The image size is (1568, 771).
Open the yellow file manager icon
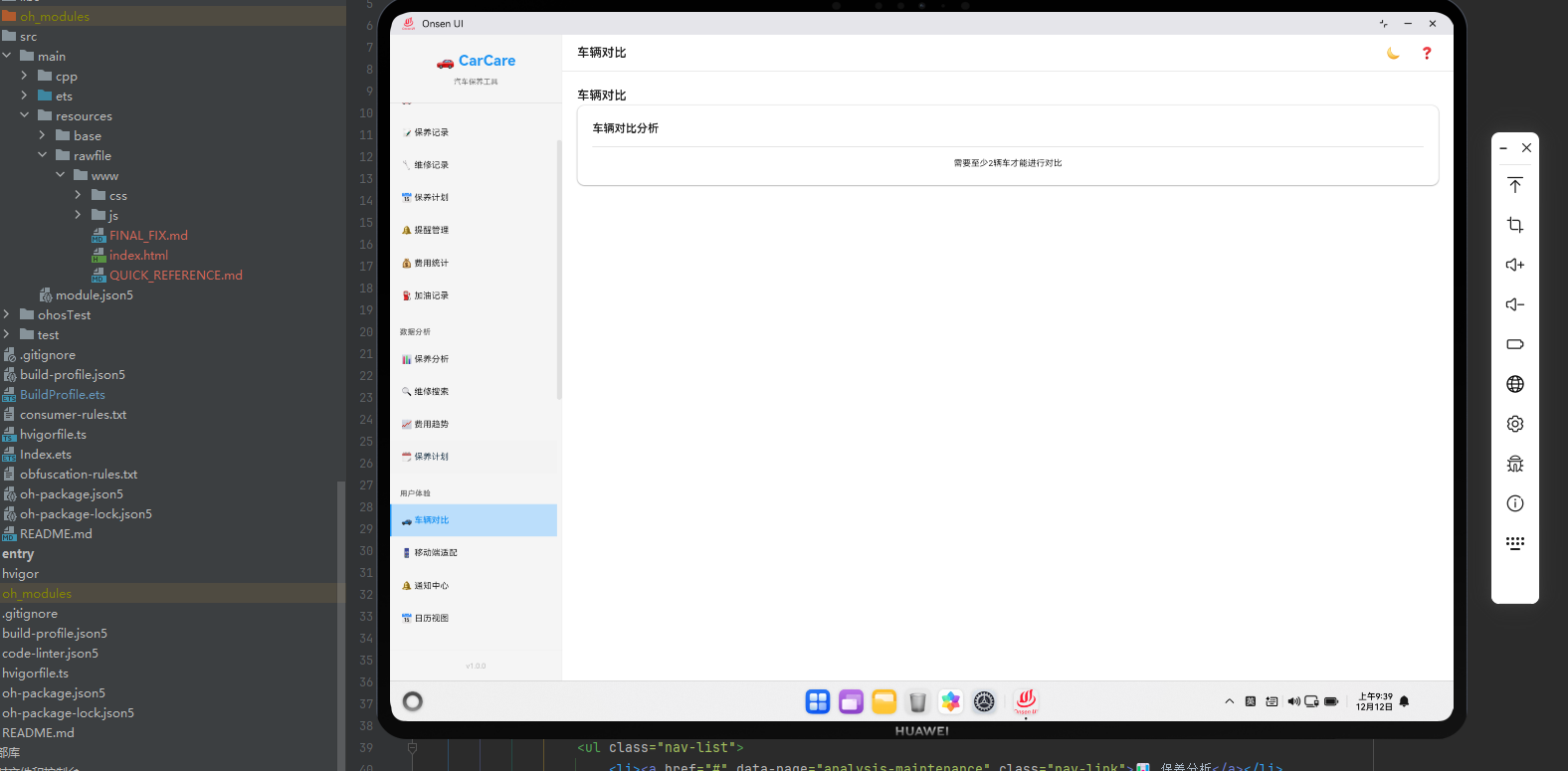tap(884, 701)
